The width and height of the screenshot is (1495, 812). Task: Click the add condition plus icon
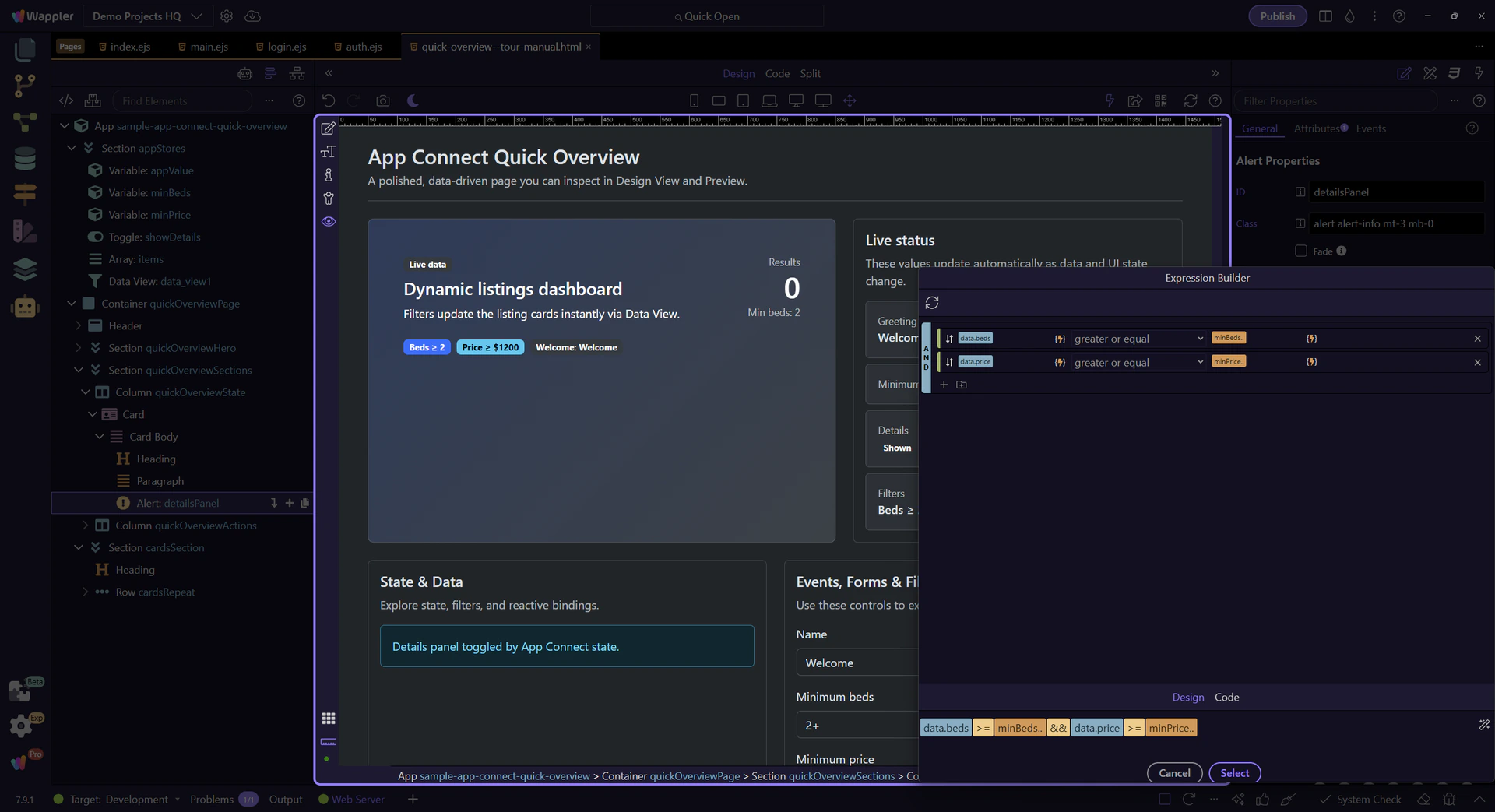coord(944,385)
